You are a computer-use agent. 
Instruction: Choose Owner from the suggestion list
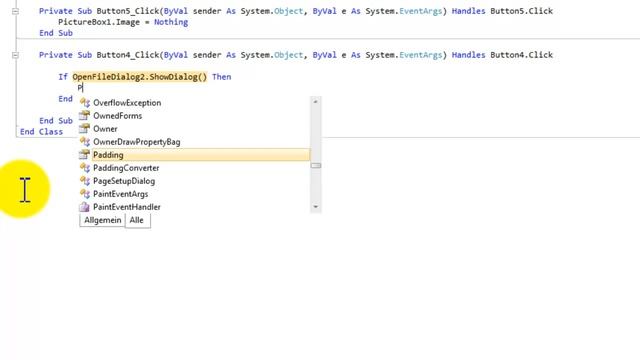pyautogui.click(x=105, y=129)
